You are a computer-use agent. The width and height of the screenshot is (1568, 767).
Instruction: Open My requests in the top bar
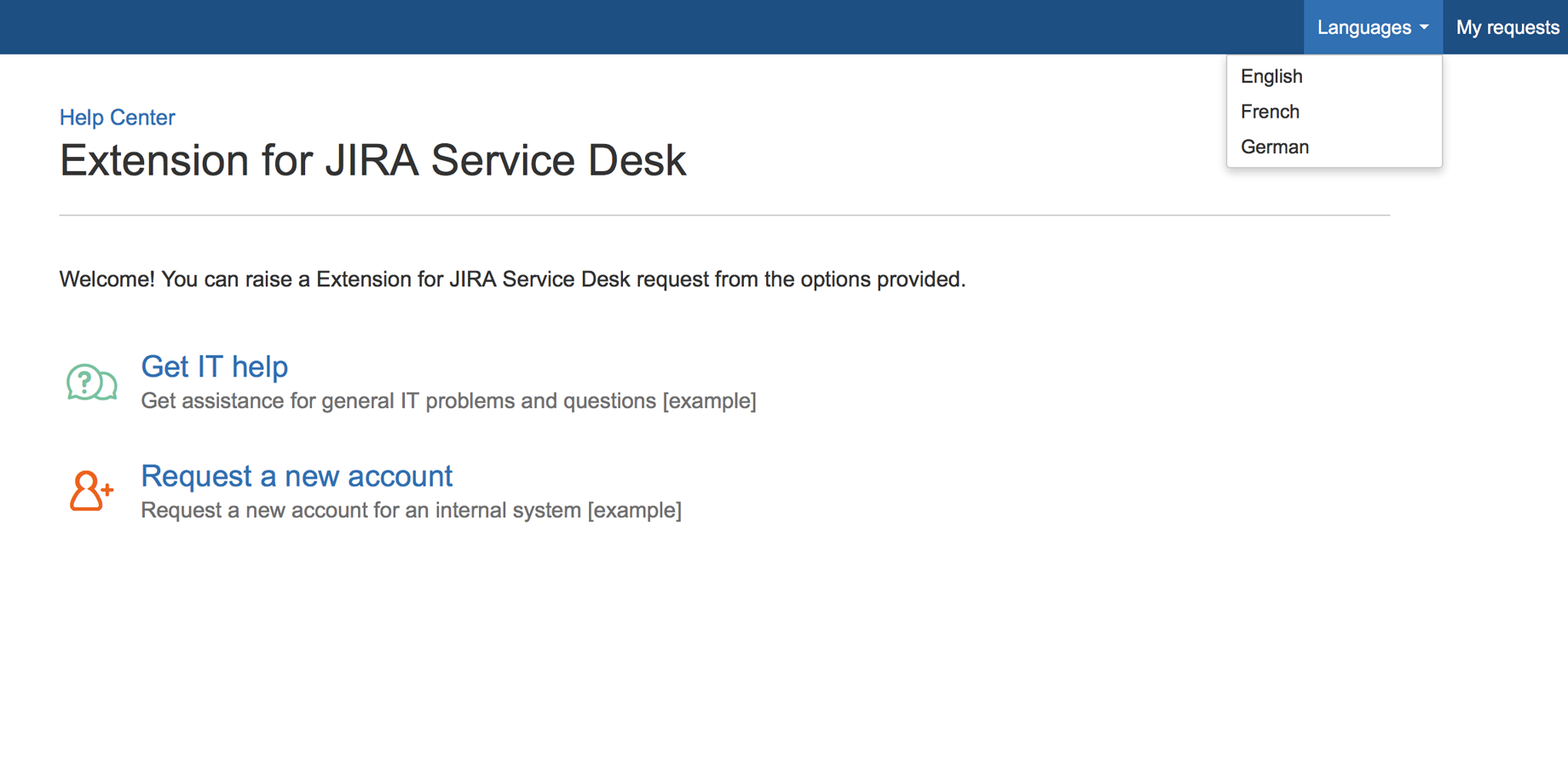click(x=1507, y=27)
